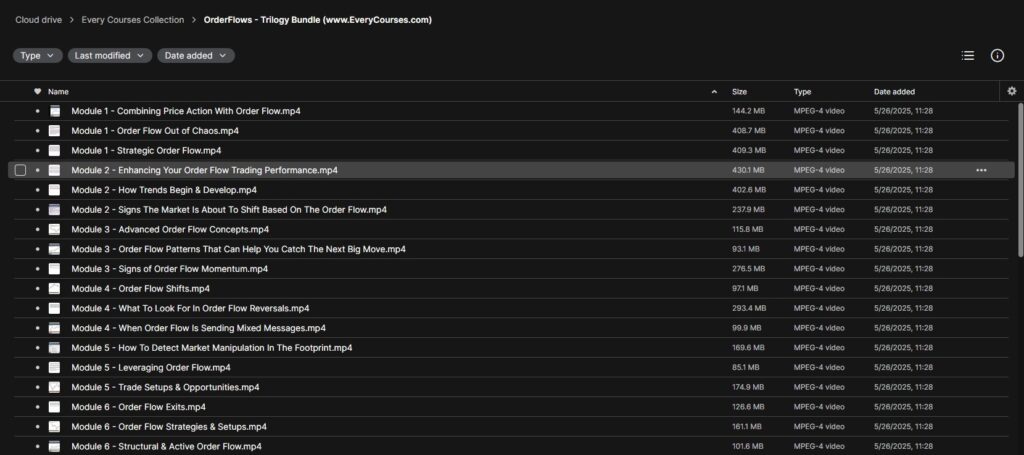
Task: Switch to list view icon
Action: point(968,55)
